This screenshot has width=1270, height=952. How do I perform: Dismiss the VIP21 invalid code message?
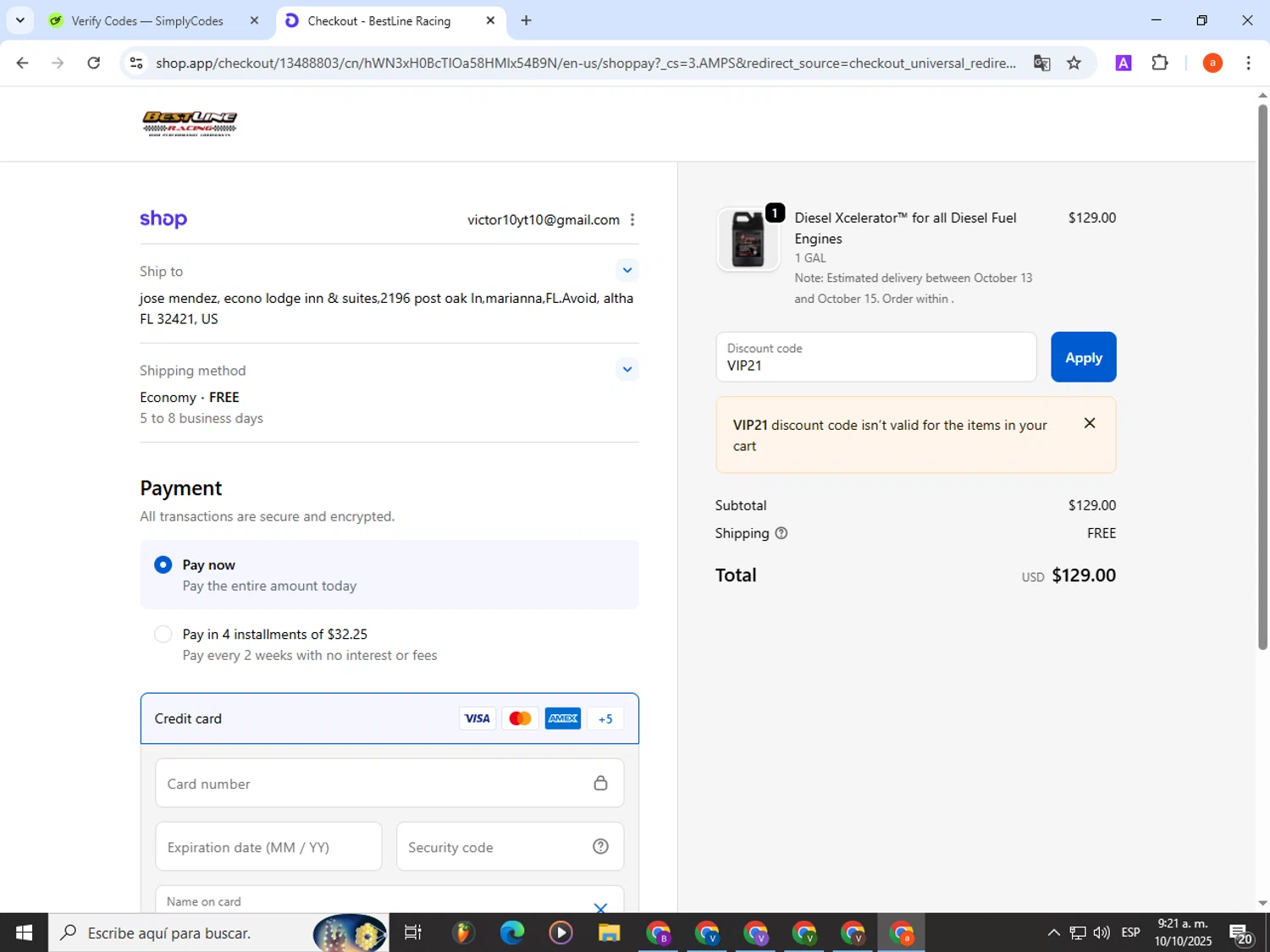pyautogui.click(x=1090, y=423)
